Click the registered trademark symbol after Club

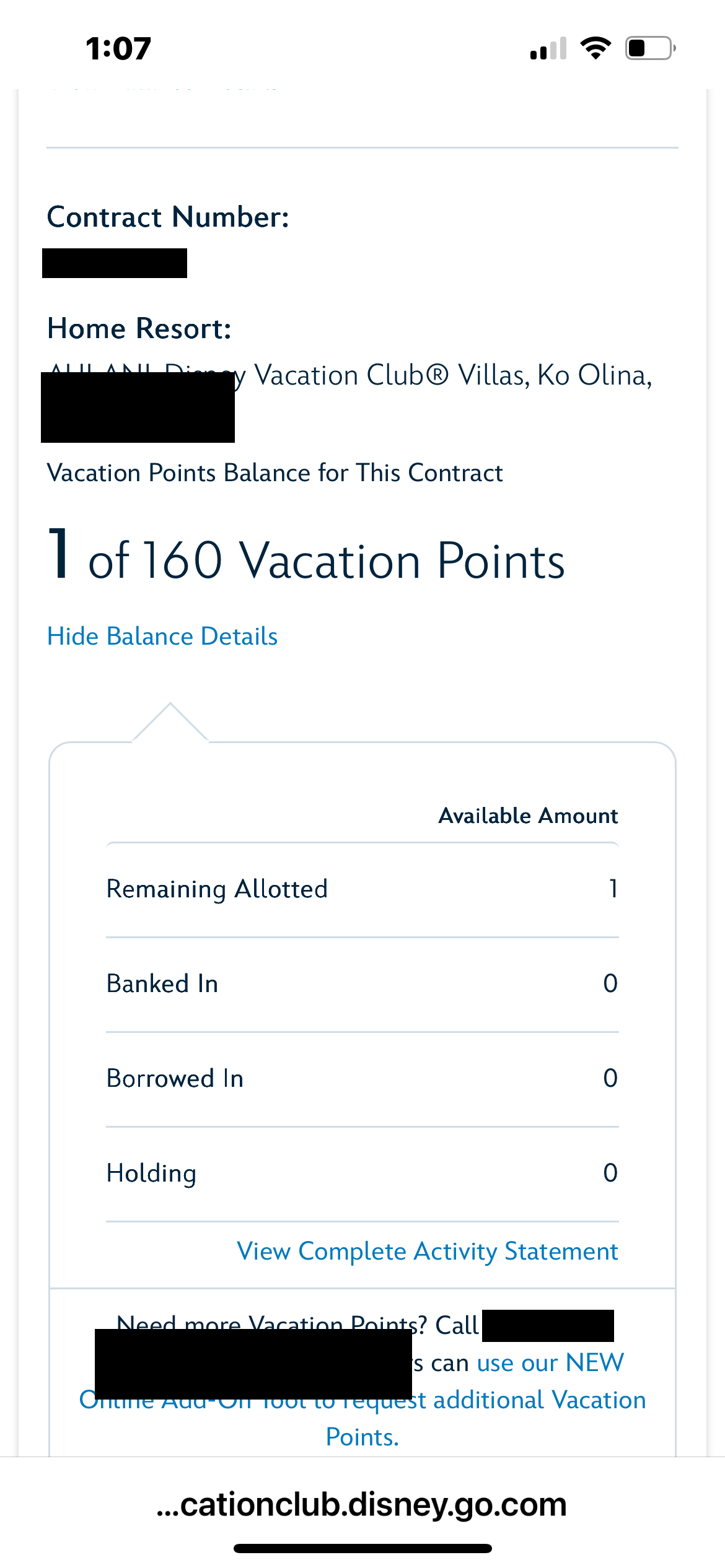437,375
